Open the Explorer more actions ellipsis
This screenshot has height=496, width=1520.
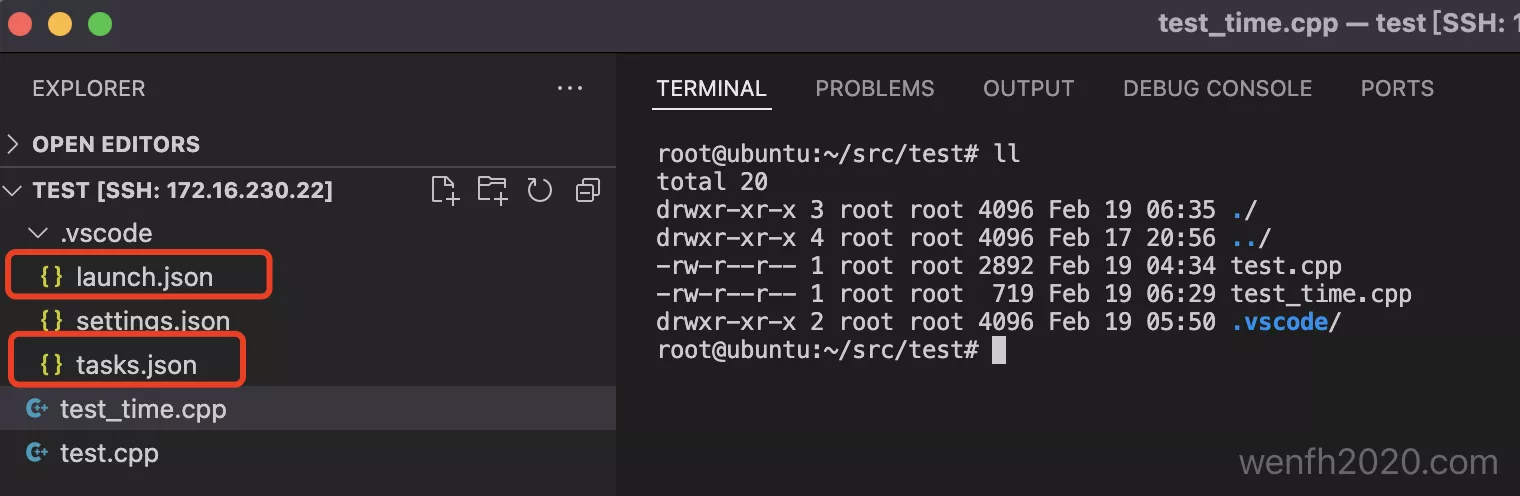point(570,88)
